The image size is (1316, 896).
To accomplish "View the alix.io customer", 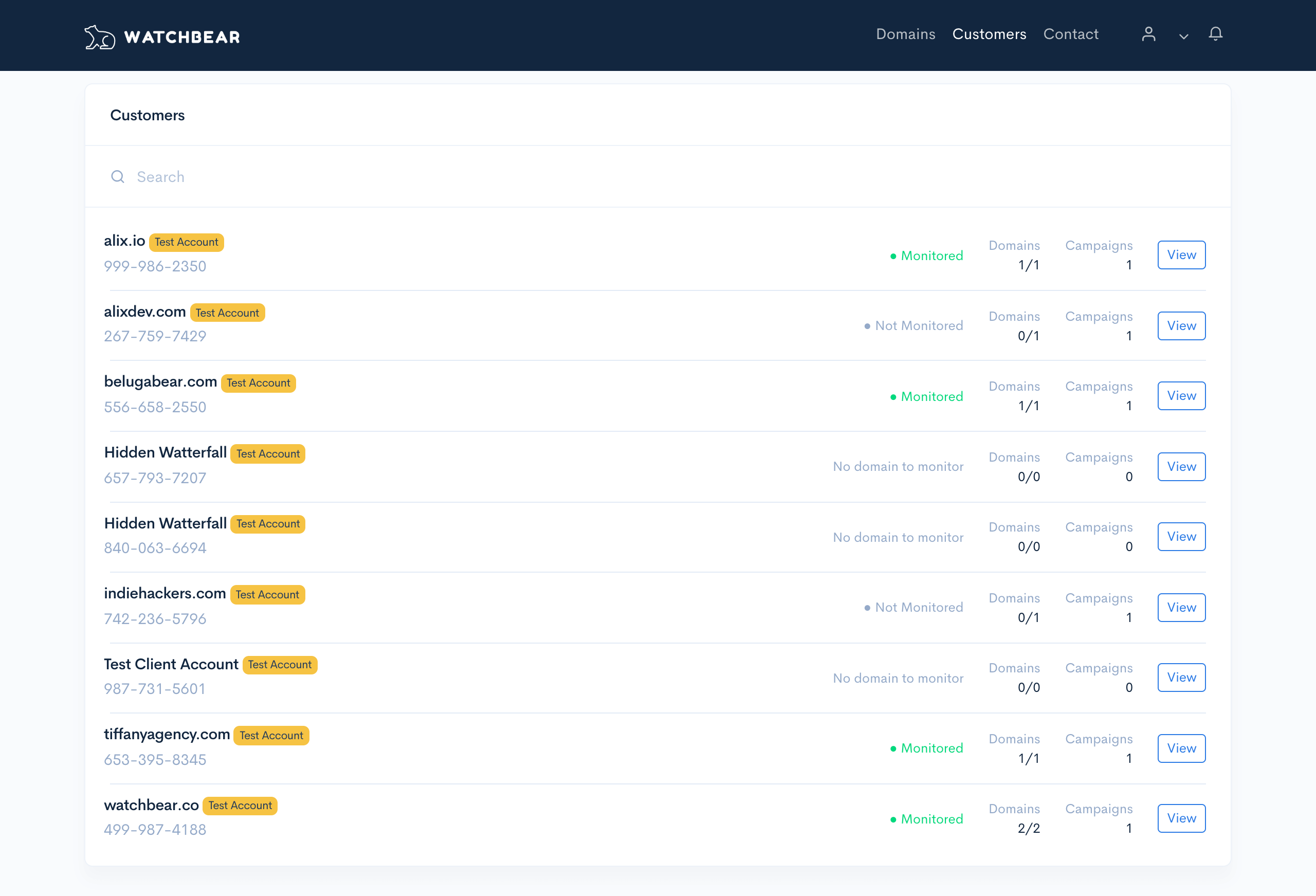I will (1181, 255).
